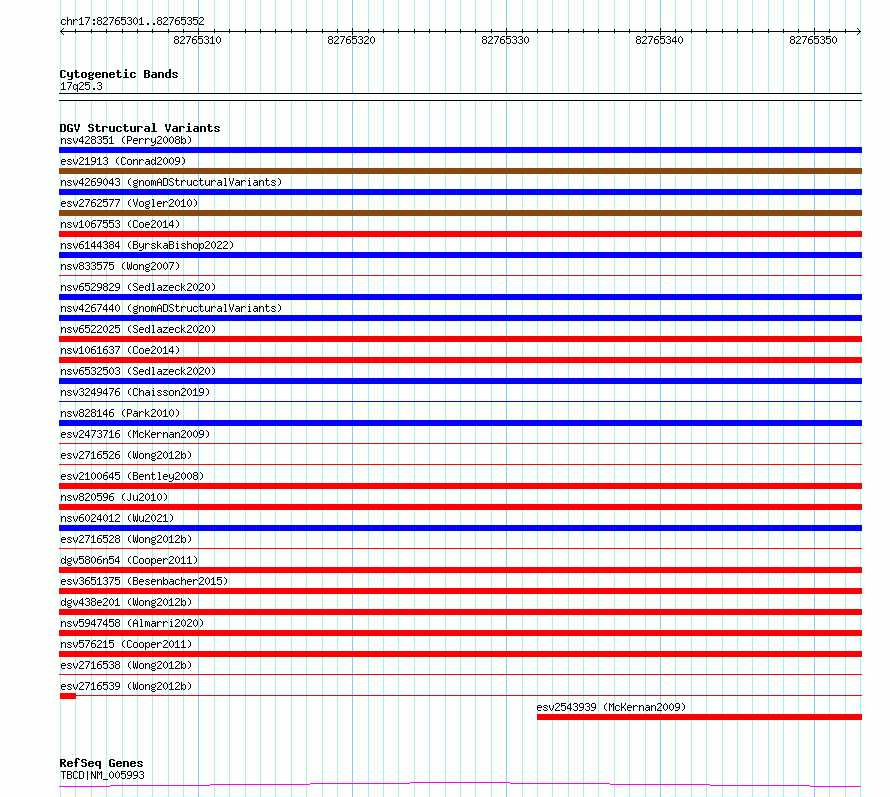Click the brown bar under esv2762577
The width and height of the screenshot is (890, 797).
(x=460, y=213)
